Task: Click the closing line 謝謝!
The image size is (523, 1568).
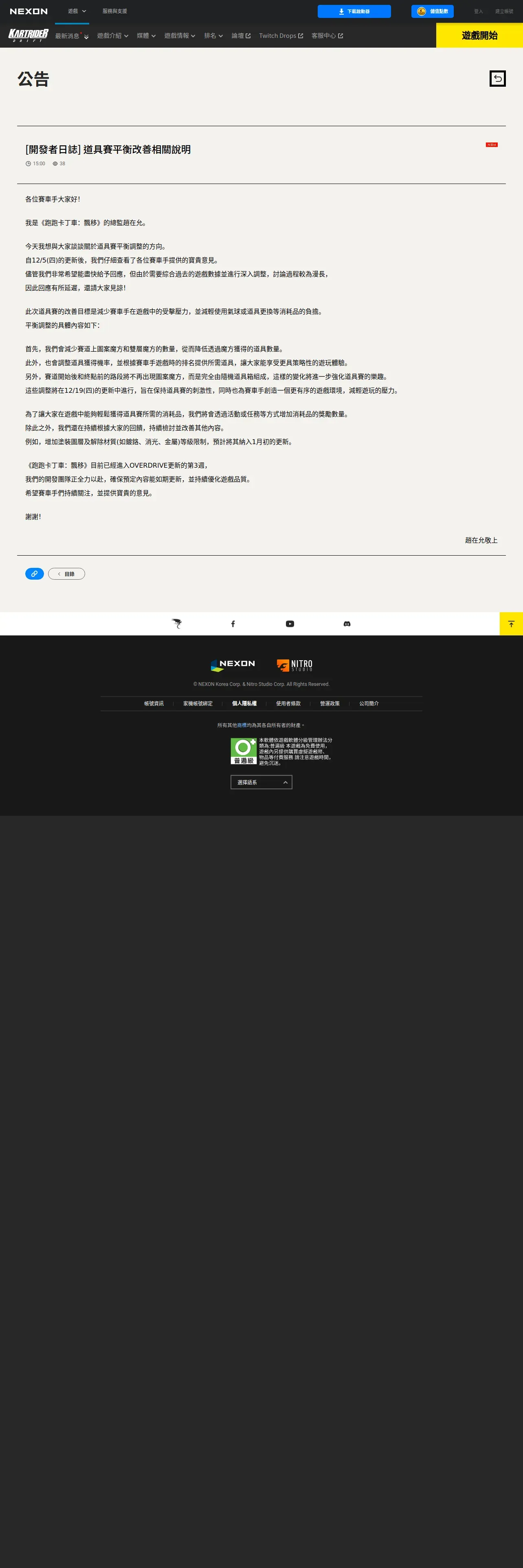Action: [x=33, y=517]
